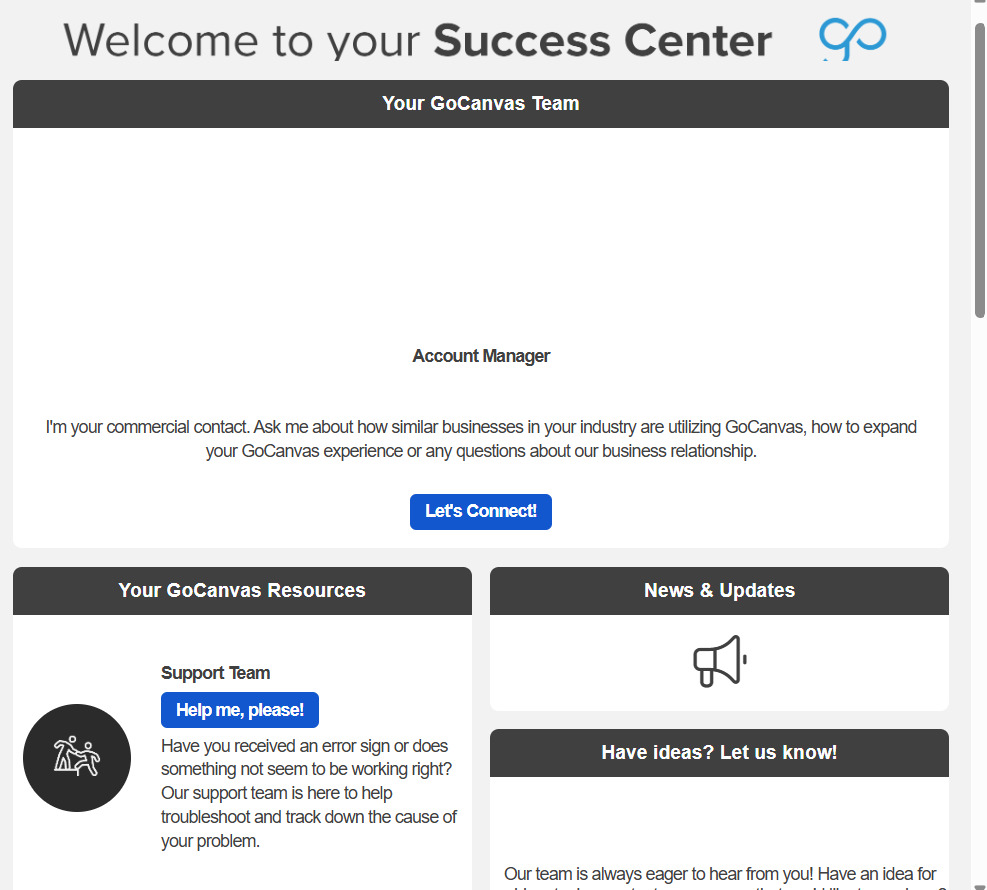Click the Support Team circular icon
Viewport: 987px width, 890px height.
(77, 758)
